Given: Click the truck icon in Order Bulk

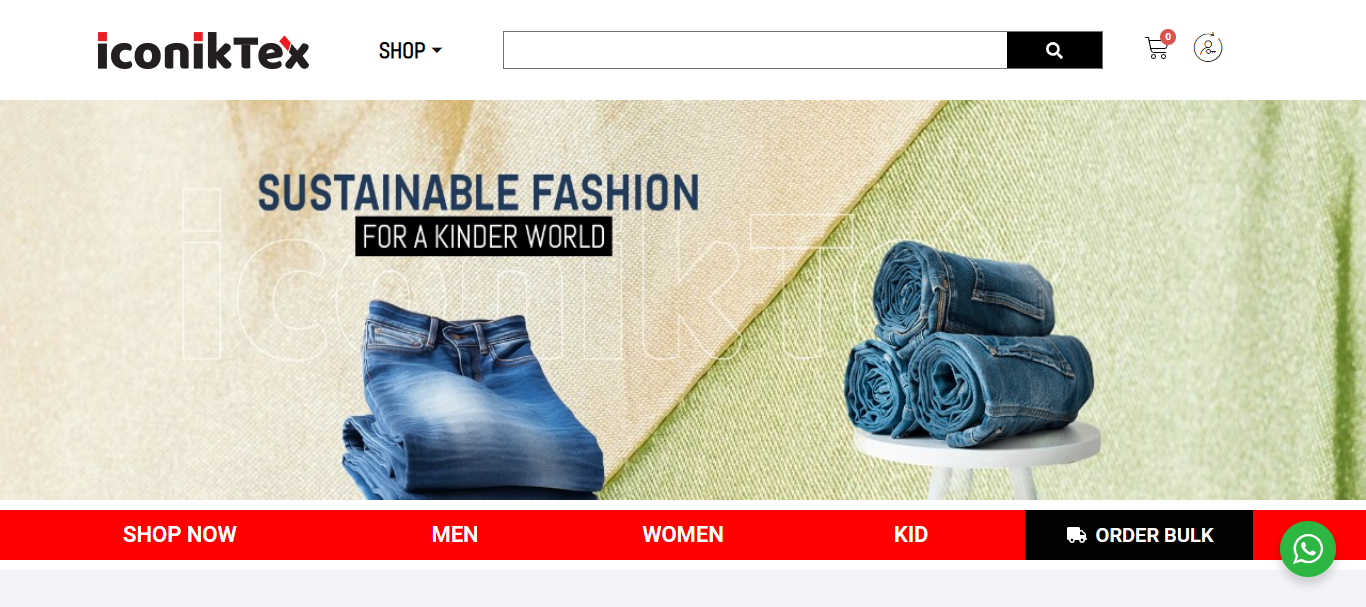Looking at the screenshot, I should [x=1077, y=535].
